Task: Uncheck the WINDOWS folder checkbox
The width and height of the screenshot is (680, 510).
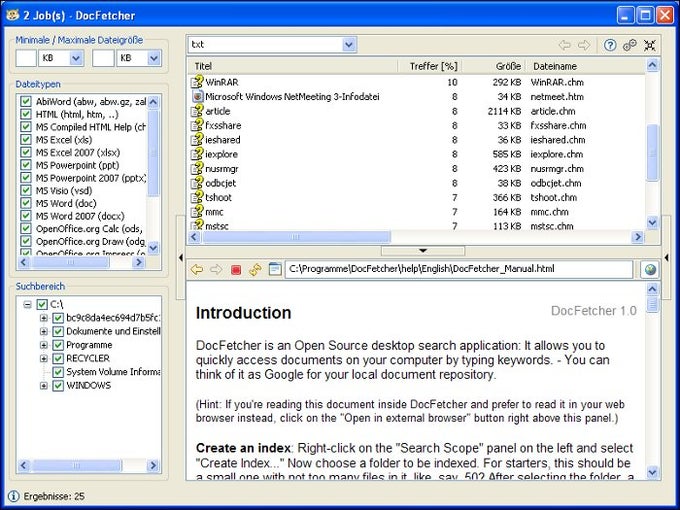Action: tap(58, 386)
